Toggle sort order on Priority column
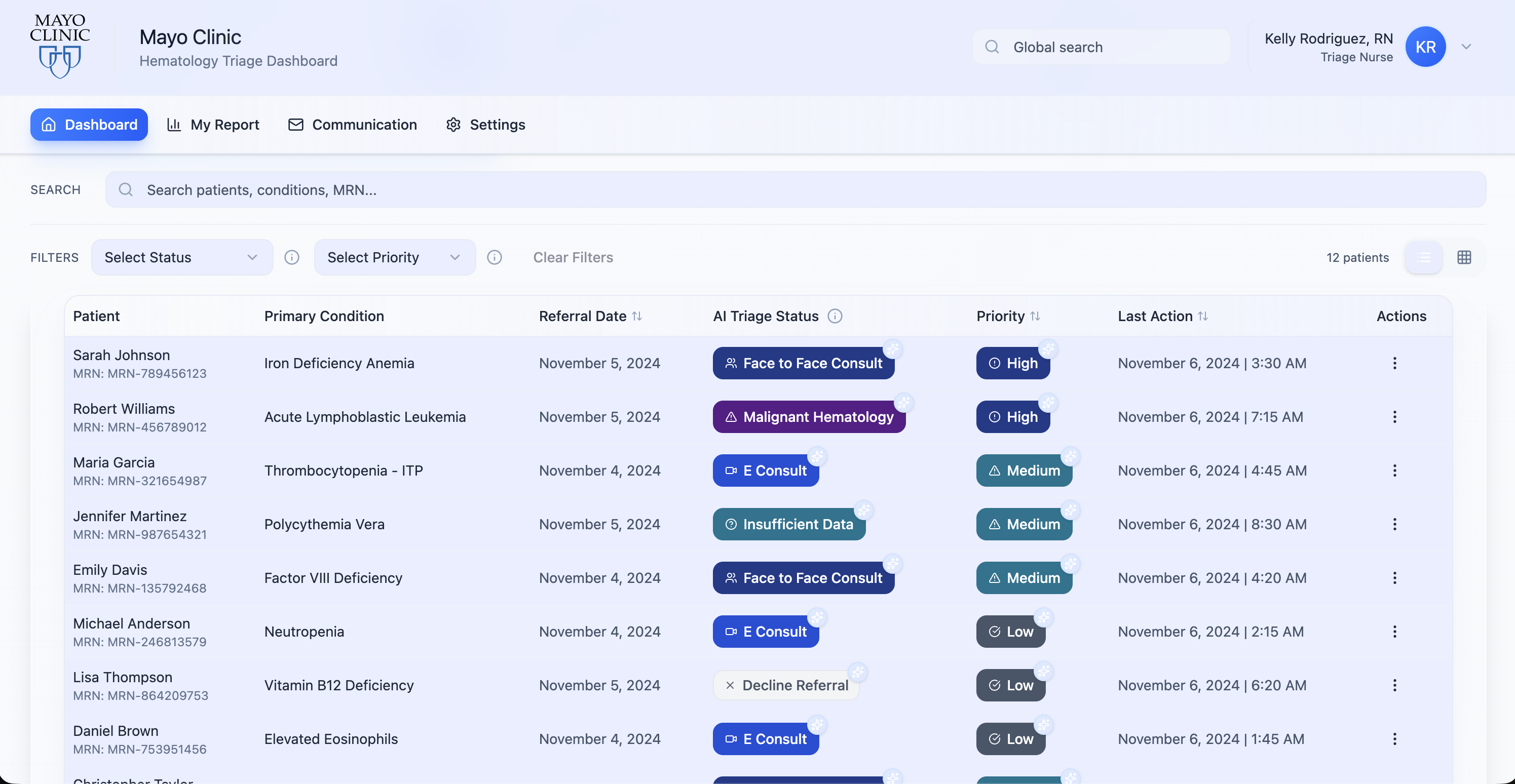Viewport: 1515px width, 784px height. coord(1035,316)
